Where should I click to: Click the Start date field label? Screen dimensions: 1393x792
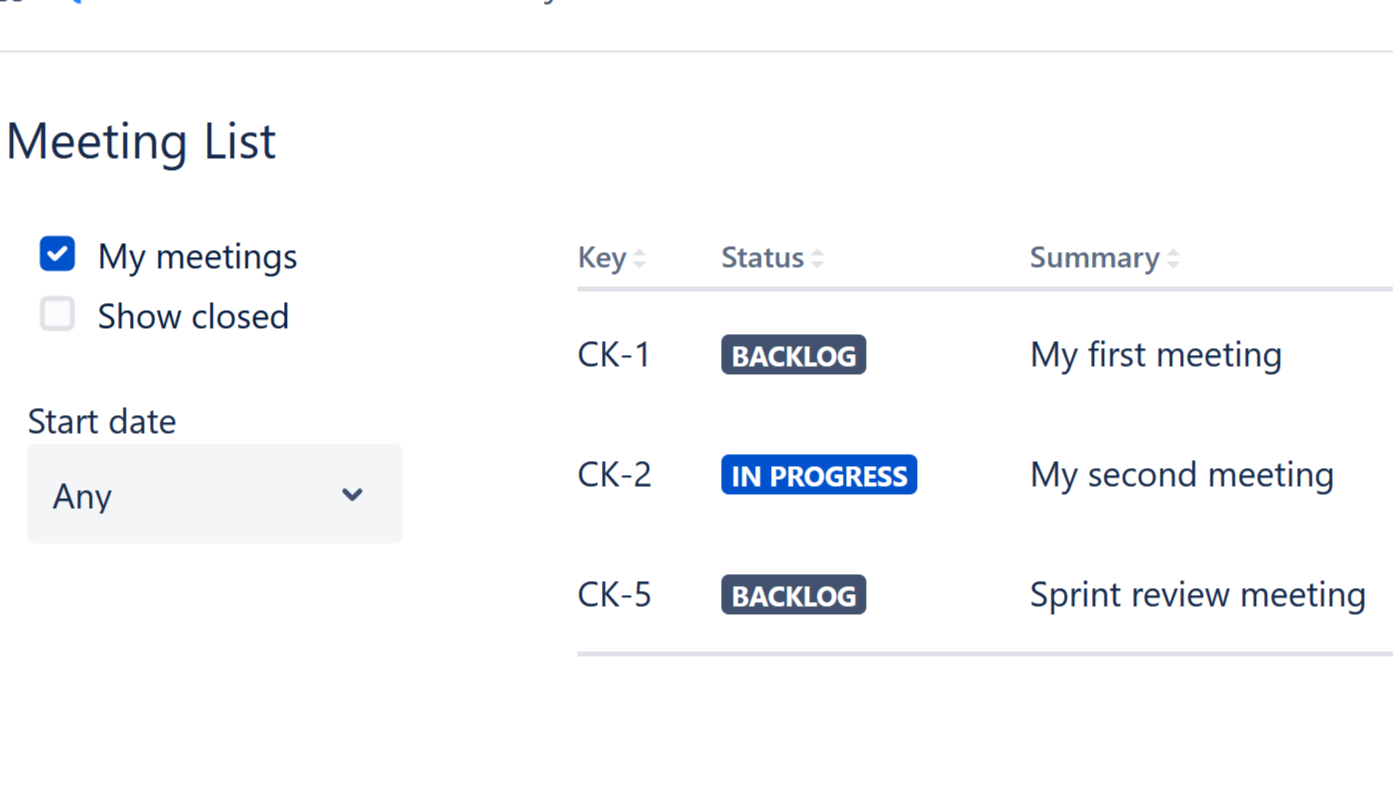tap(102, 422)
